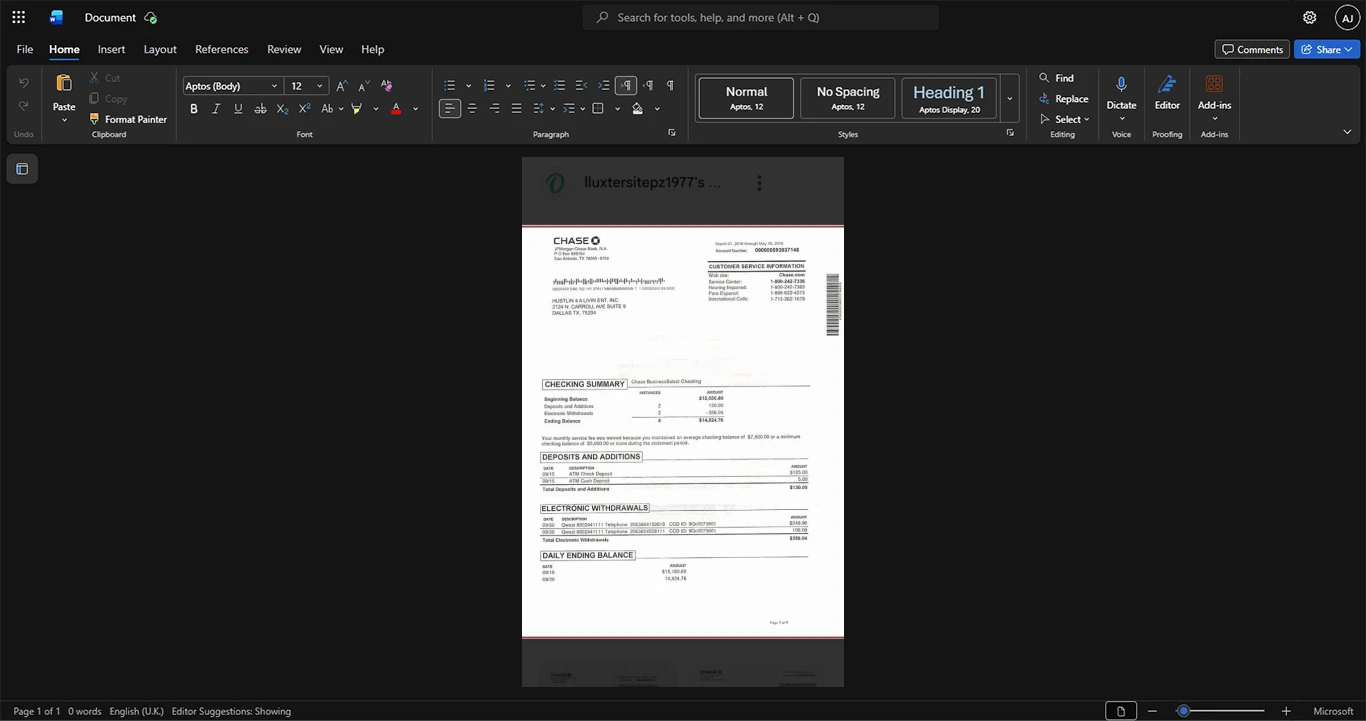The width and height of the screenshot is (1366, 721).
Task: Click the zoom slider handle
Action: click(x=1183, y=711)
